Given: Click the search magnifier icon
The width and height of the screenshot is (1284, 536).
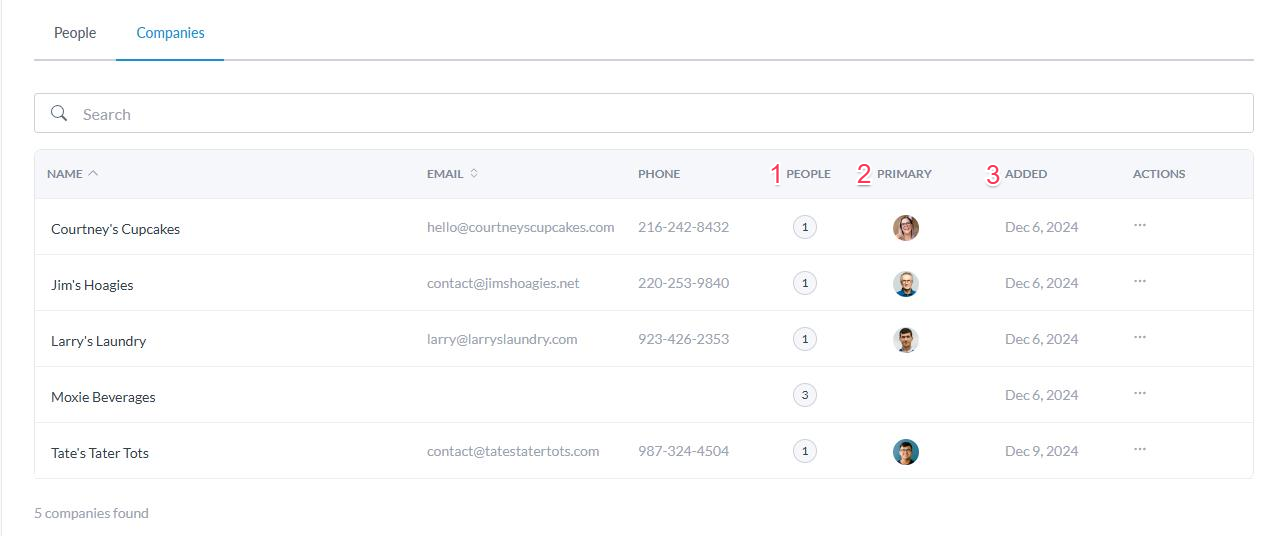Looking at the screenshot, I should [x=59, y=114].
